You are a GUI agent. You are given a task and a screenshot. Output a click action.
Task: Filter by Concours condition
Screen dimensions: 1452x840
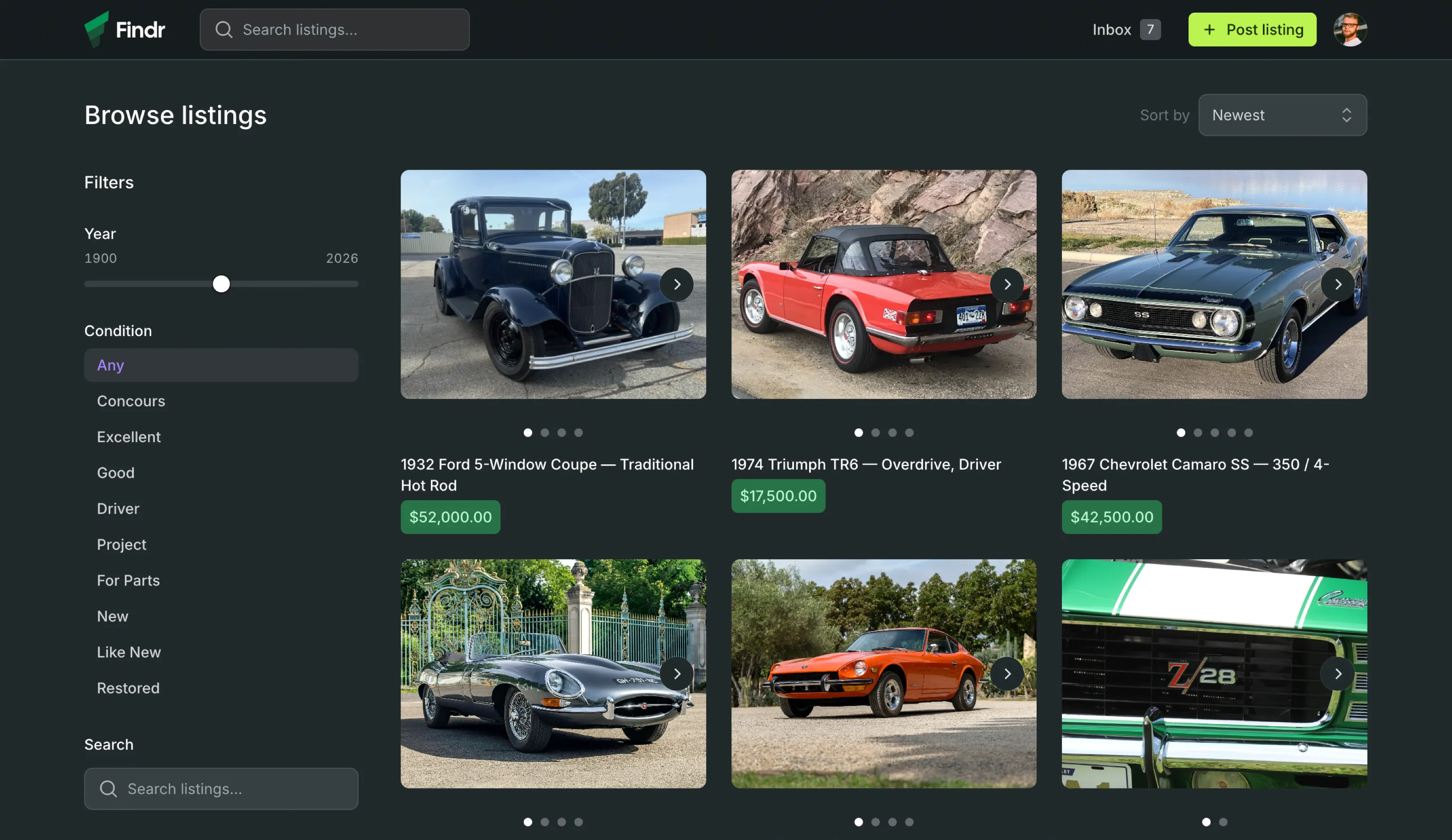pos(221,401)
